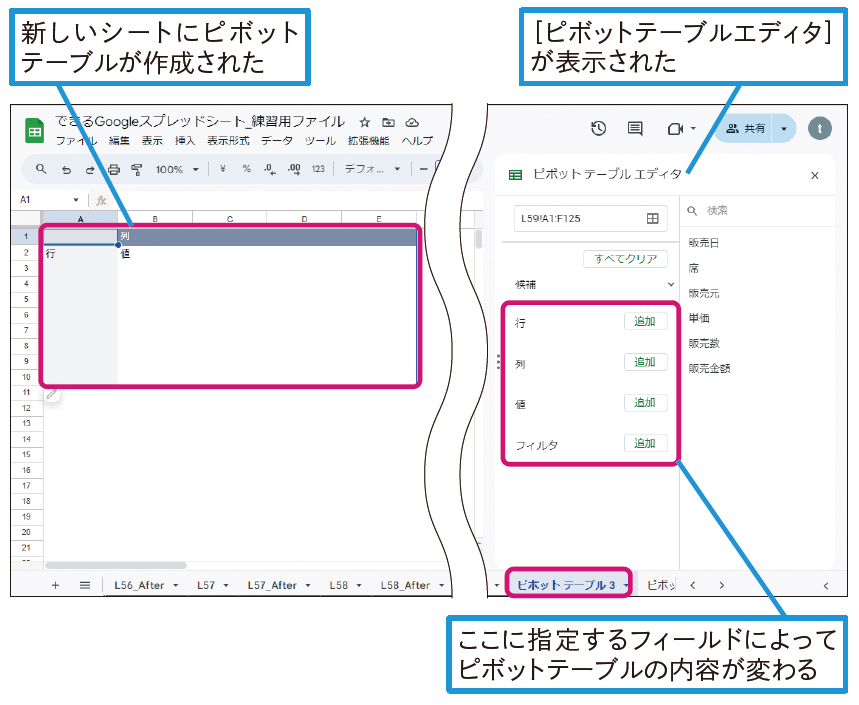Star the spreadsheet with the star icon
The image size is (859, 705).
pyautogui.click(x=364, y=122)
